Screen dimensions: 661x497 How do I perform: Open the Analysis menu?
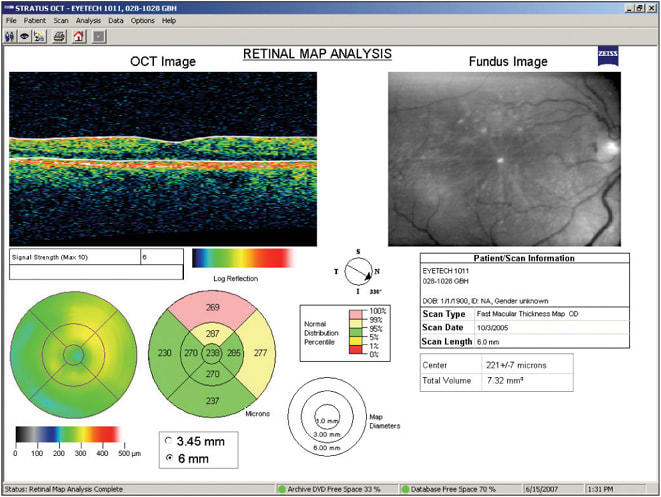(88, 20)
